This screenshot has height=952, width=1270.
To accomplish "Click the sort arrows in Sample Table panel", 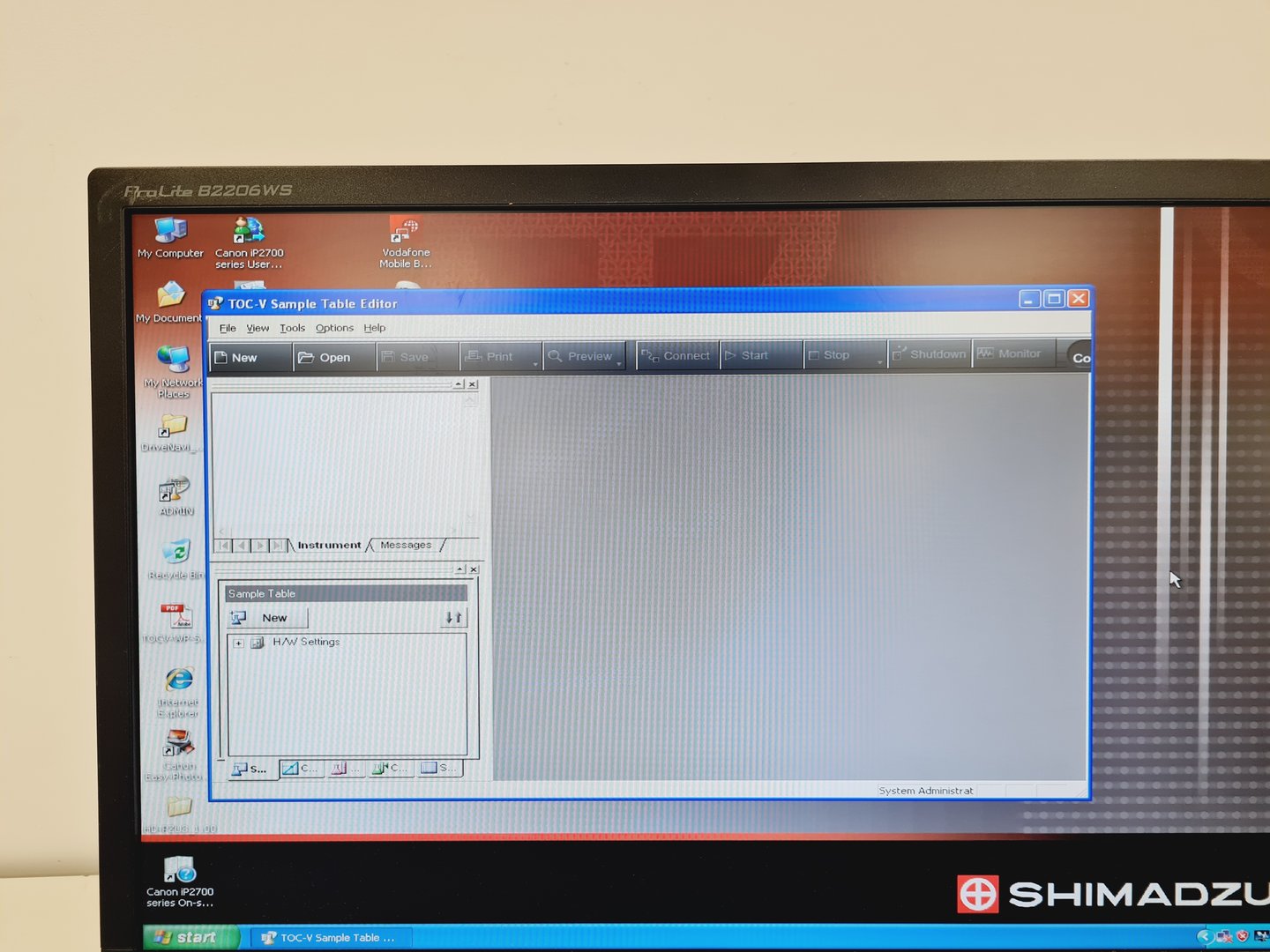I will [453, 617].
